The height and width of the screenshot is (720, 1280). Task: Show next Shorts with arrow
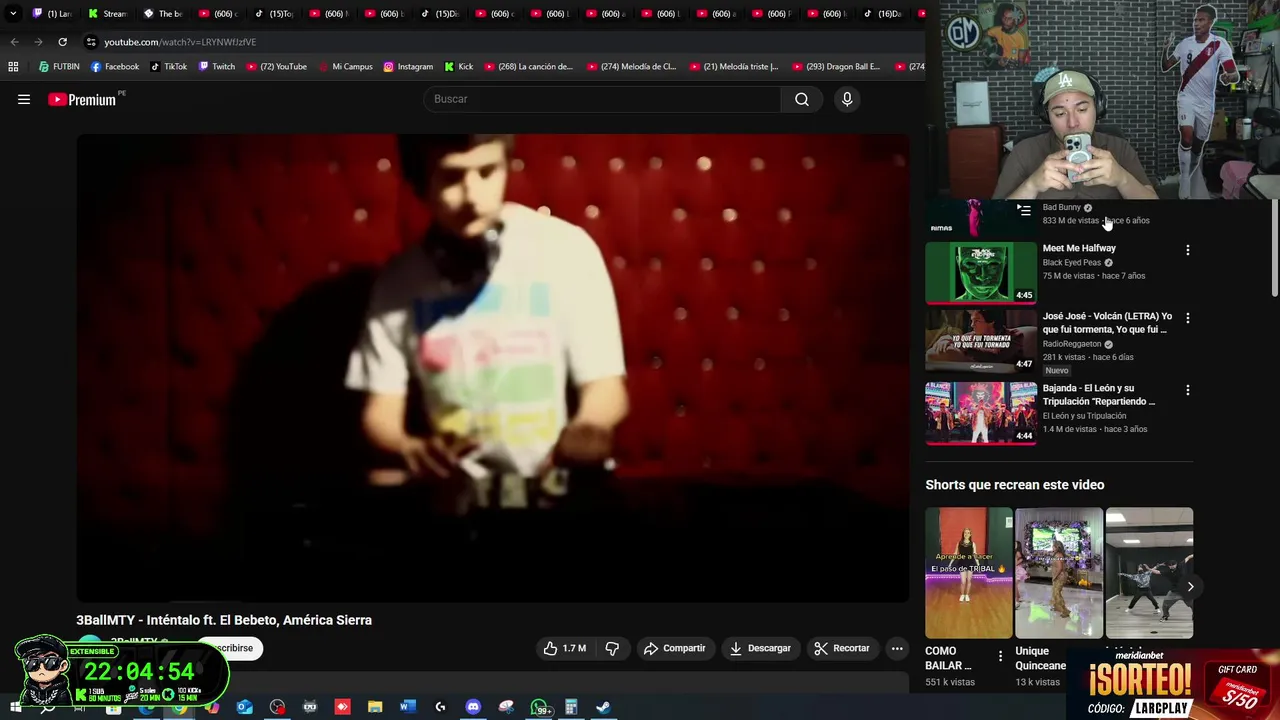click(1190, 586)
